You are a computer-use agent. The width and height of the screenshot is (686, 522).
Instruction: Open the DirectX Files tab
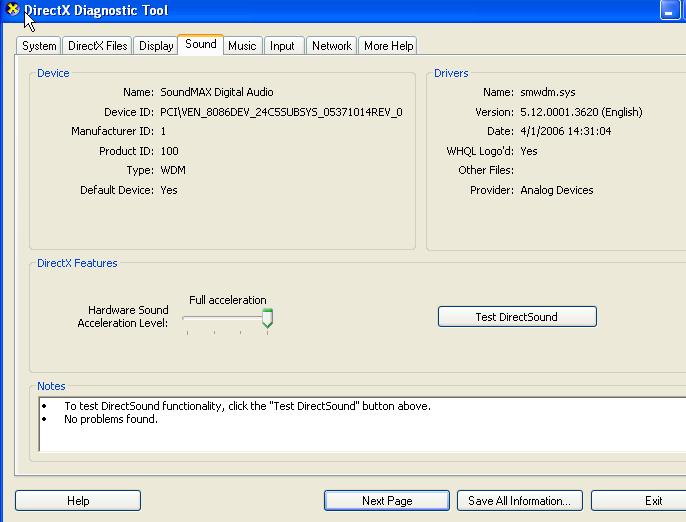click(97, 46)
